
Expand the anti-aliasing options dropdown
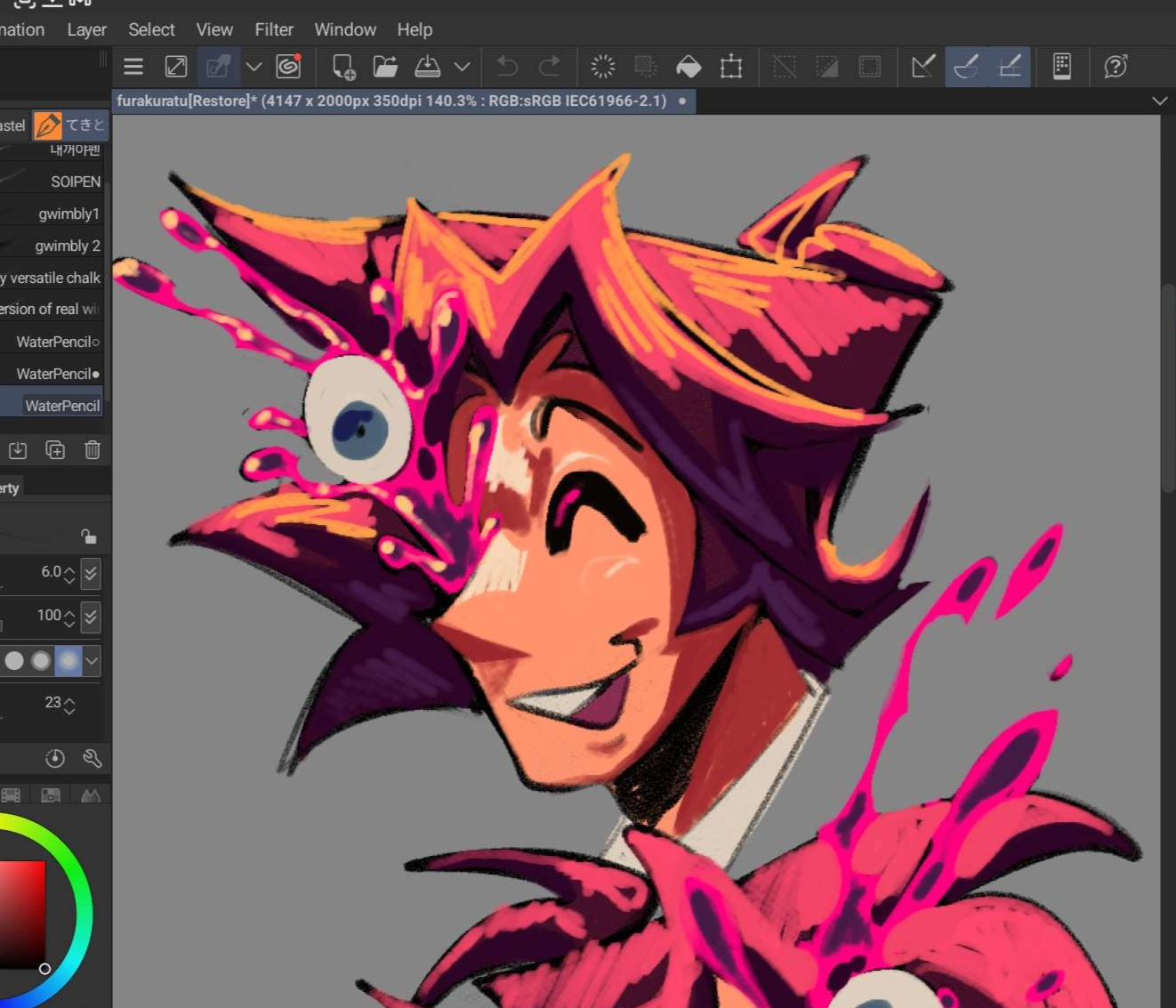pyautogui.click(x=92, y=660)
